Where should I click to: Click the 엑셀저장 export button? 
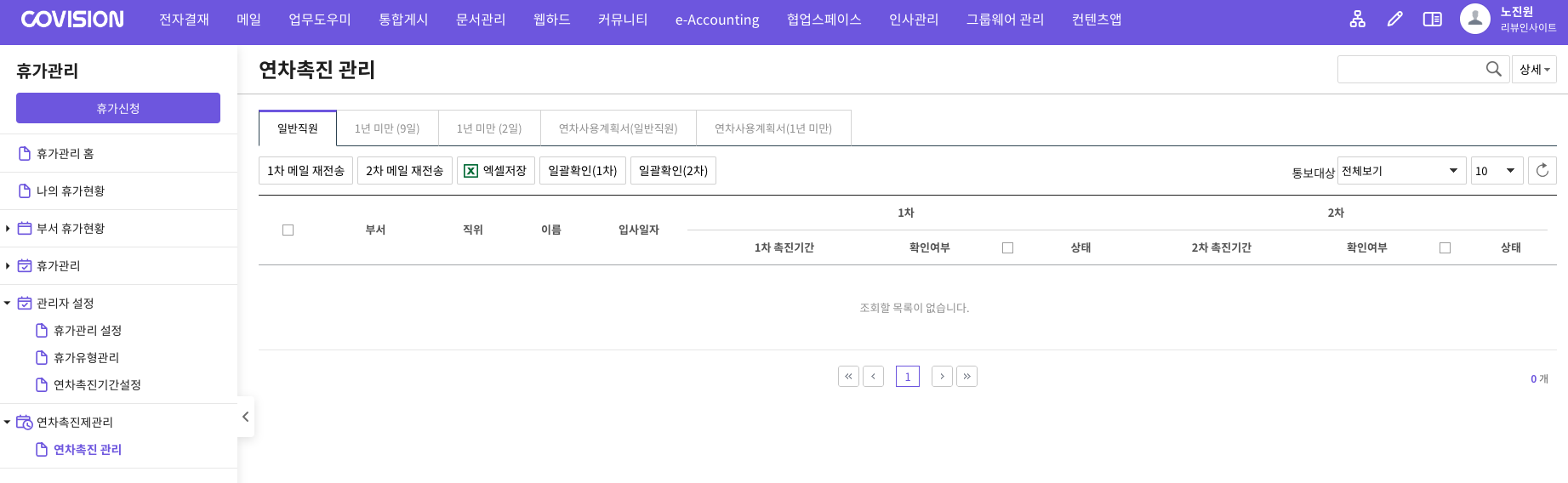click(495, 171)
